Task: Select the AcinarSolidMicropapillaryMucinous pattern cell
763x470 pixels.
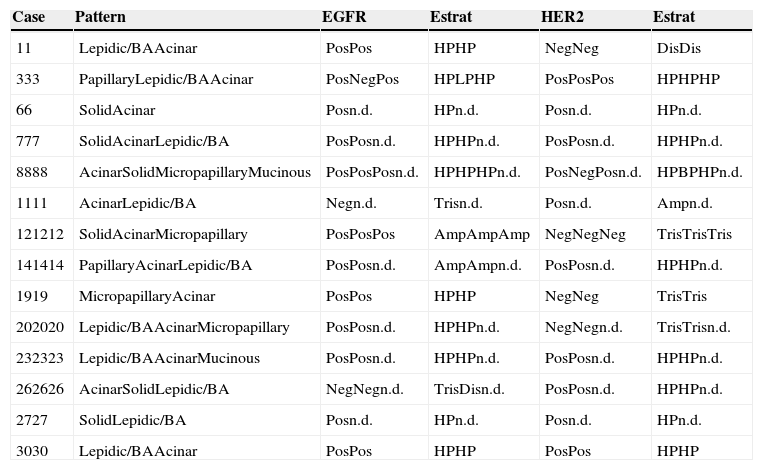Action: 195,173
